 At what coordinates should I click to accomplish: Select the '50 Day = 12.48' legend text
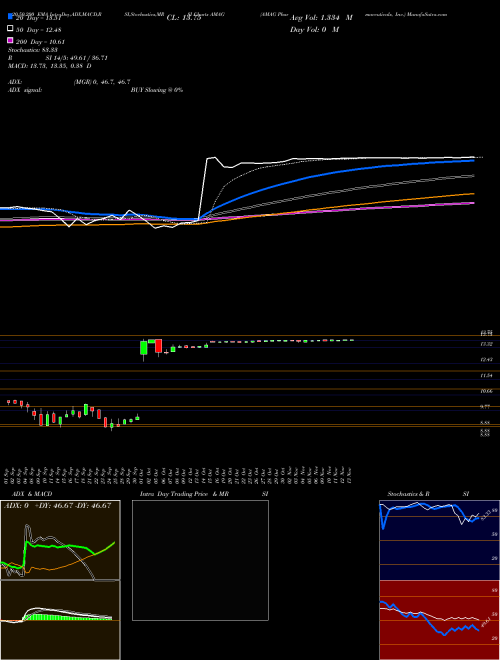point(38,29)
